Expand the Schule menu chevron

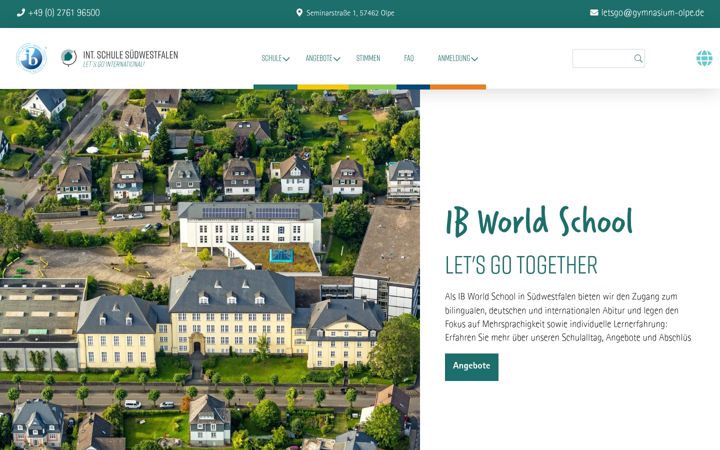pyautogui.click(x=286, y=59)
